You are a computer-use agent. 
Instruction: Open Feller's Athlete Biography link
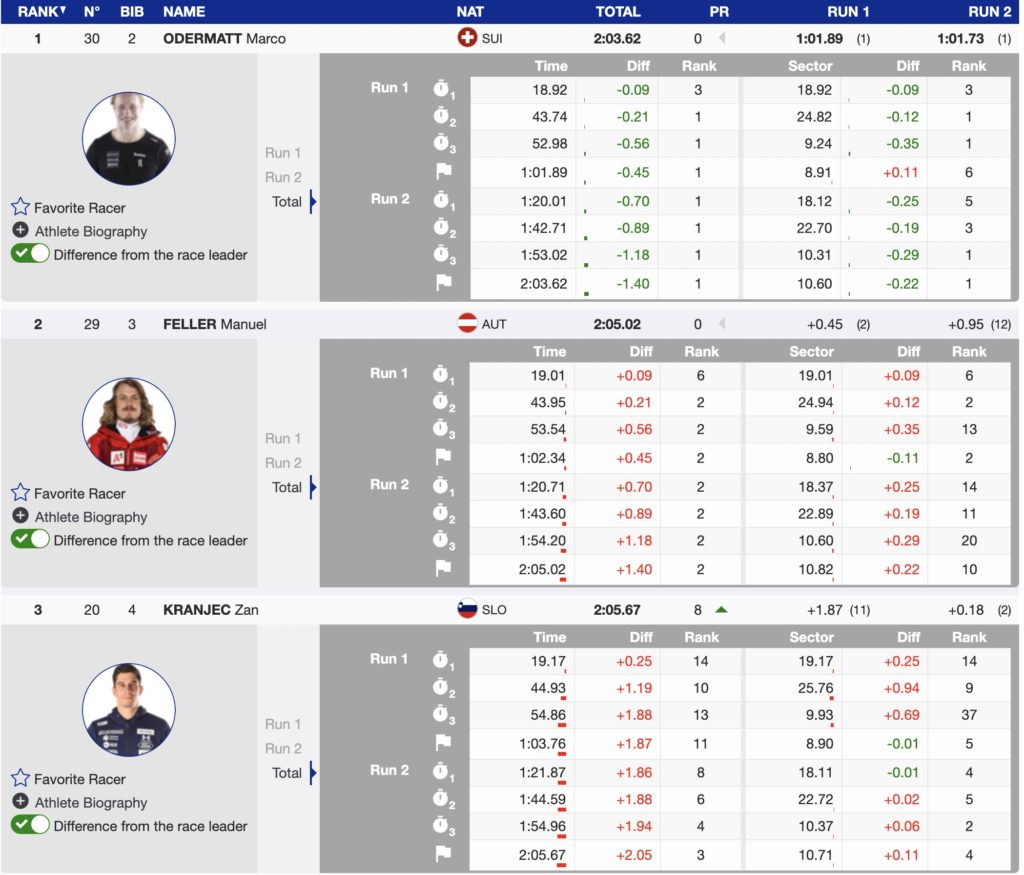(91, 517)
